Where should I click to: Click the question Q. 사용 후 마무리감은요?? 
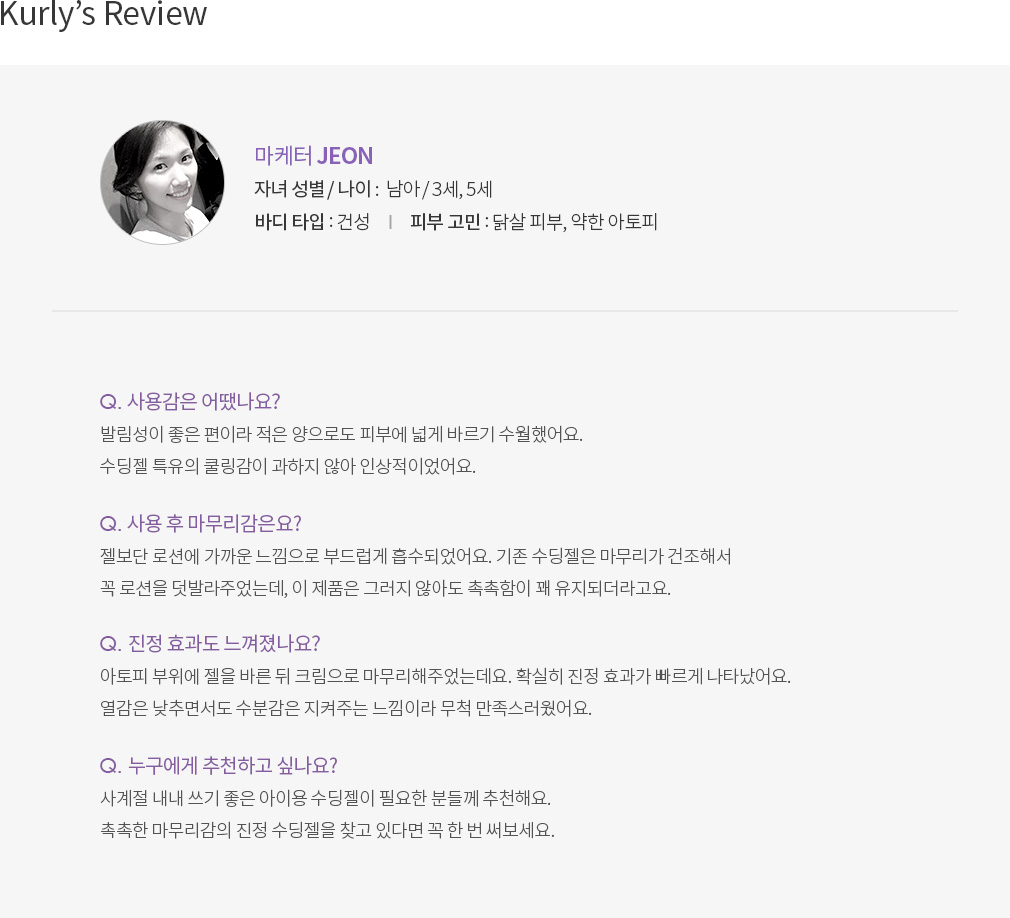[200, 523]
